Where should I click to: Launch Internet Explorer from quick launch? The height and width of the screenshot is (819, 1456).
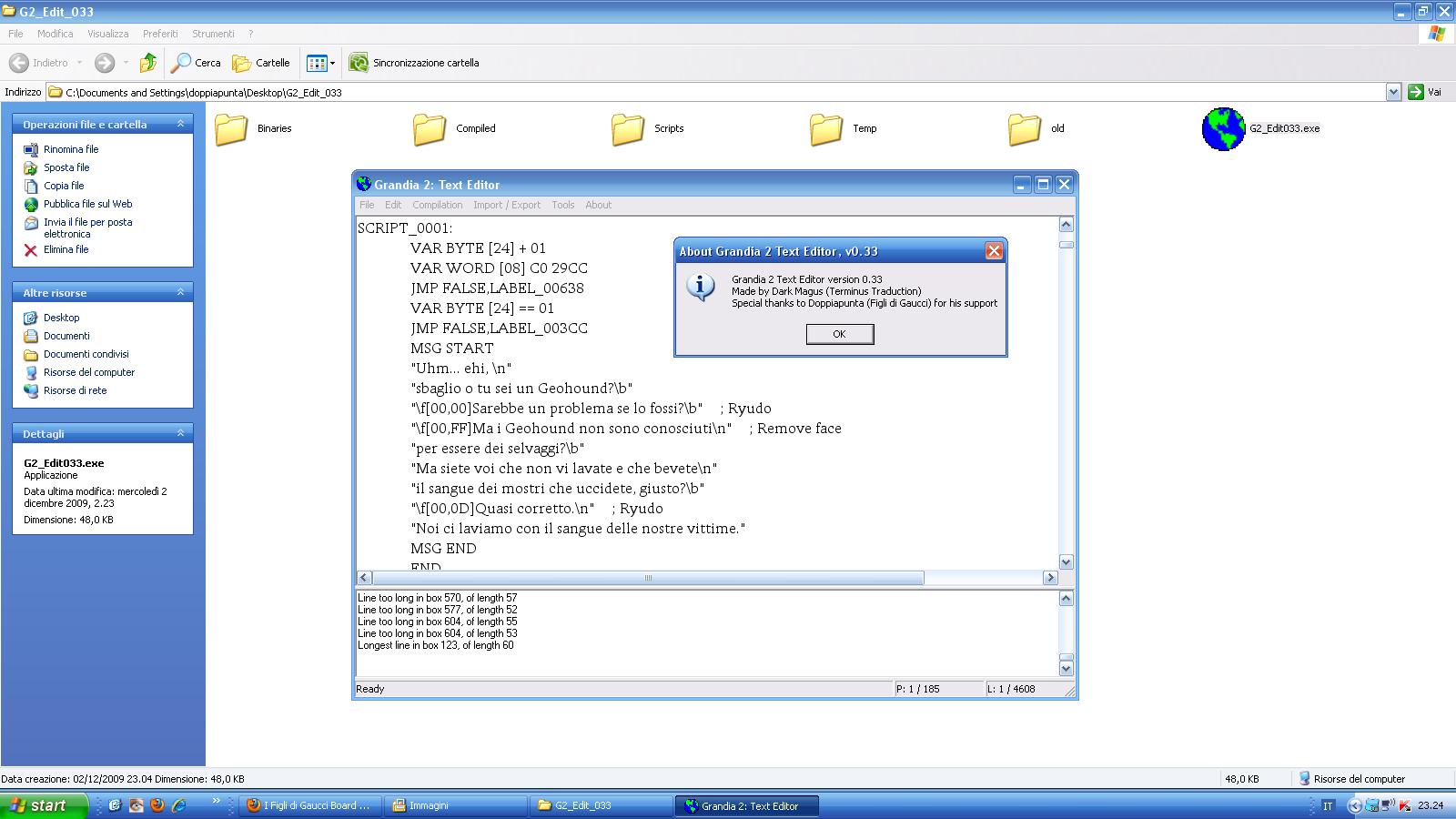(x=179, y=805)
